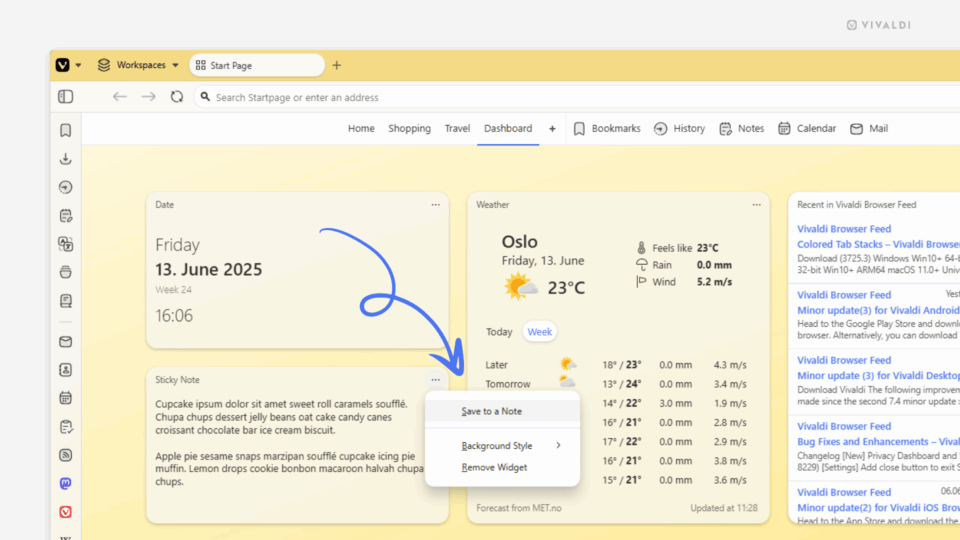The height and width of the screenshot is (540, 960).
Task: Open the Feeds panel in sidebar
Action: [x=66, y=455]
